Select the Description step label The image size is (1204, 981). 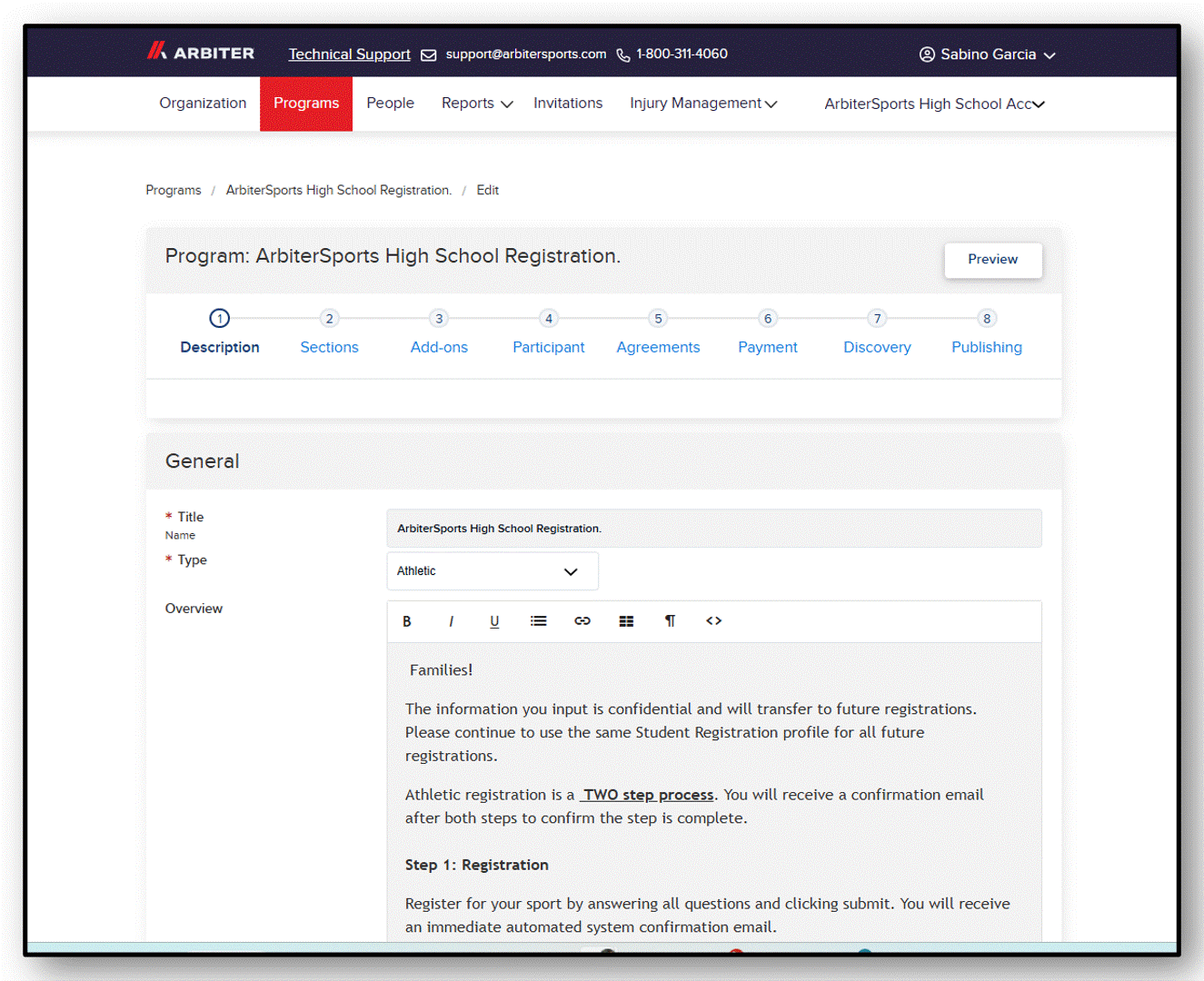(x=220, y=347)
